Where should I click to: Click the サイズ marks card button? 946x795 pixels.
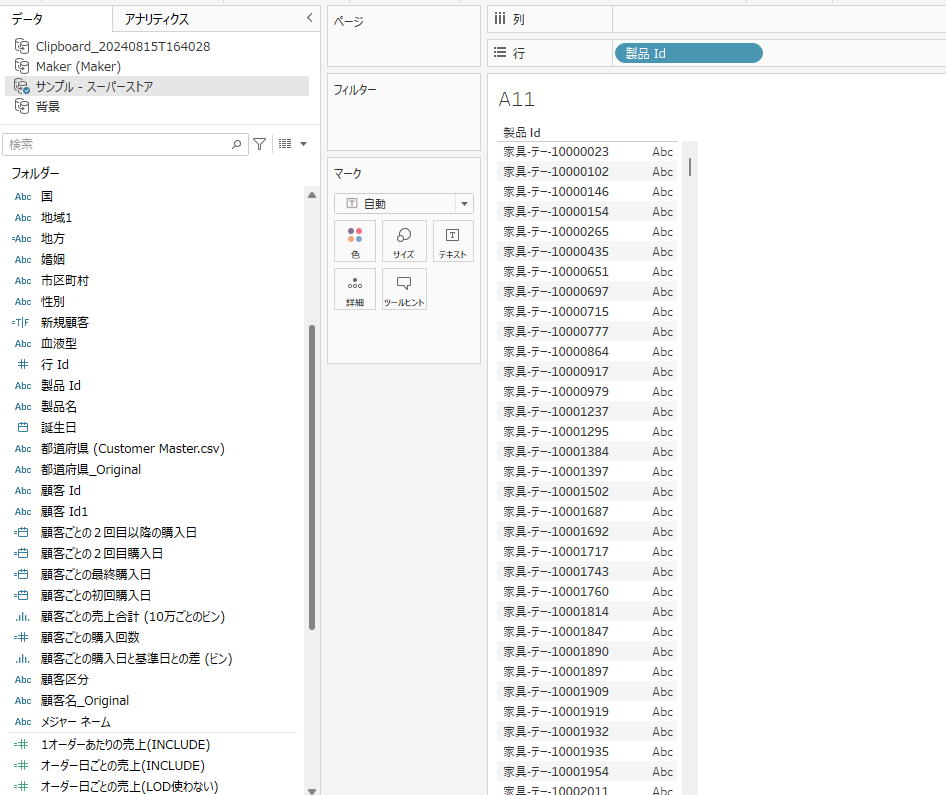404,241
